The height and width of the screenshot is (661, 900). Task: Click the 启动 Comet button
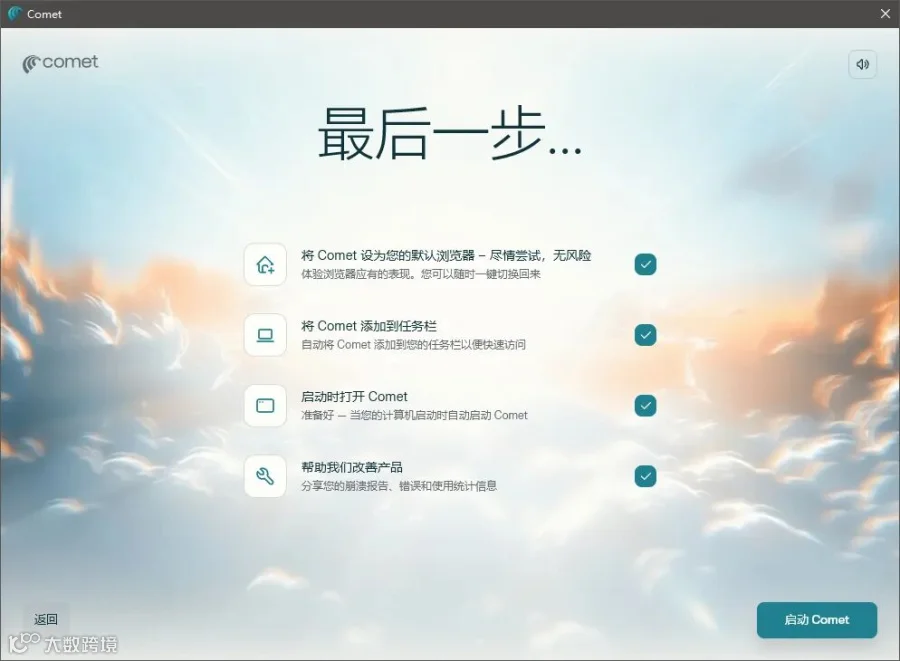[817, 620]
